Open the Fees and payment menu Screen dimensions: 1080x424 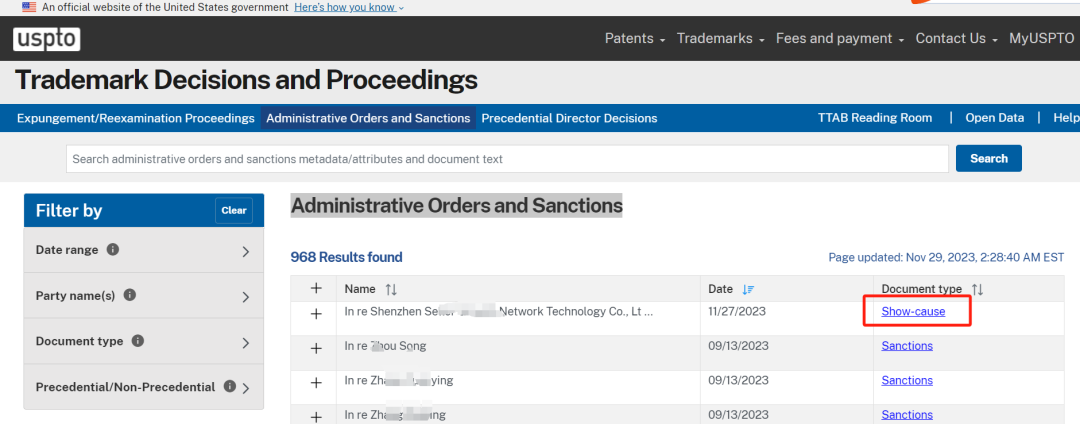[x=840, y=39]
